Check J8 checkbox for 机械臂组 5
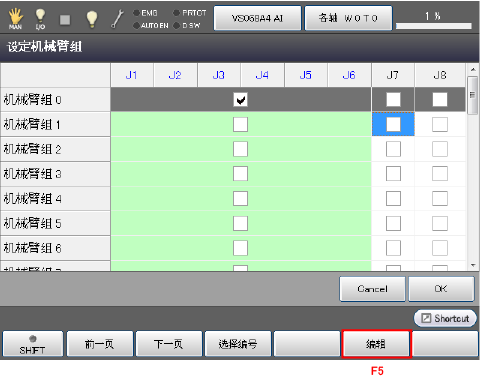This screenshot has height=377, width=480. [x=440, y=223]
